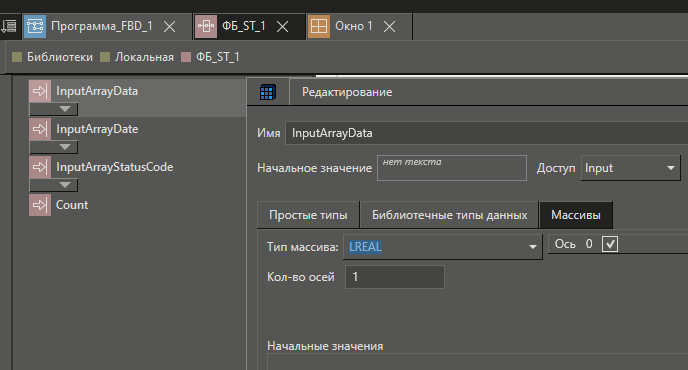Open the Библиотечные типы данных tab
The width and height of the screenshot is (688, 370).
coord(449,215)
